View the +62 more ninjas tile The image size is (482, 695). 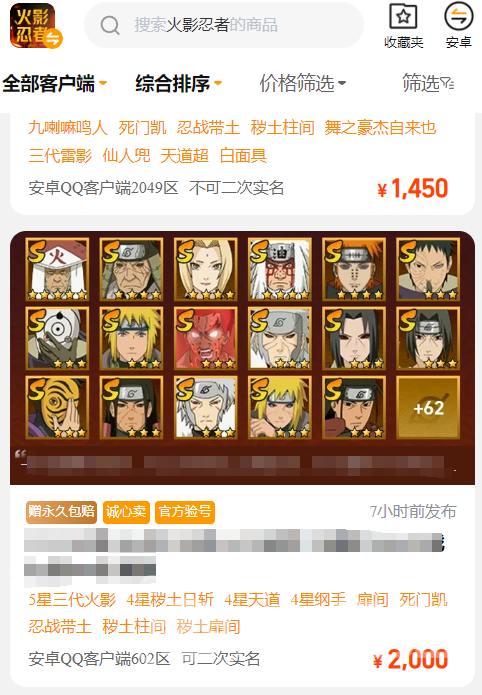[428, 407]
